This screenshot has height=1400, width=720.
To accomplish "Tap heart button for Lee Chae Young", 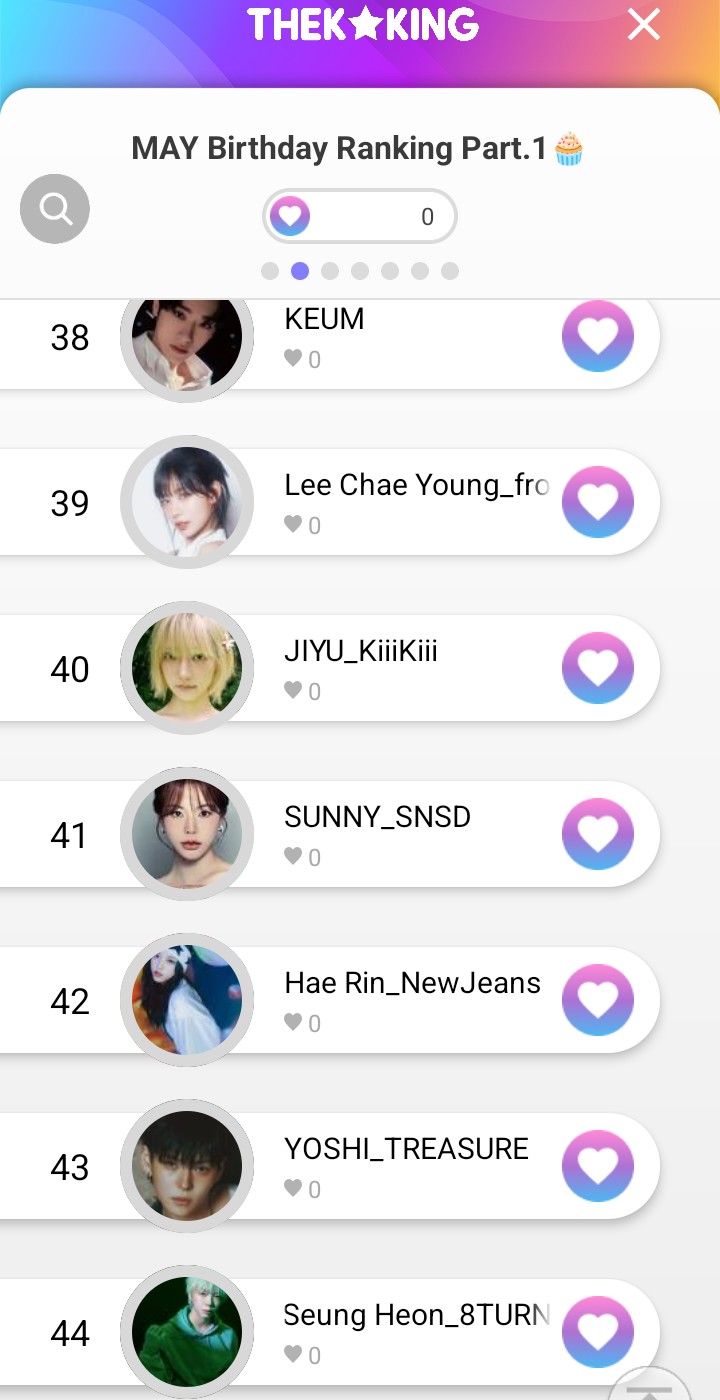I will (x=598, y=502).
